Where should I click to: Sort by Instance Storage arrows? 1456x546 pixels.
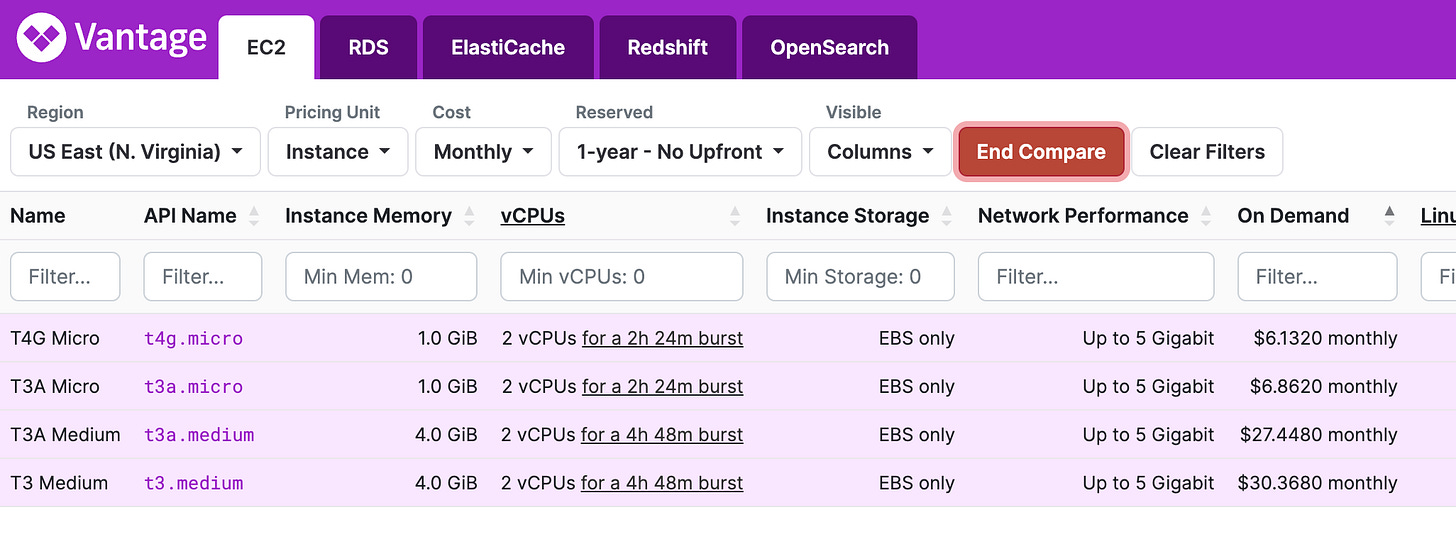coord(946,216)
